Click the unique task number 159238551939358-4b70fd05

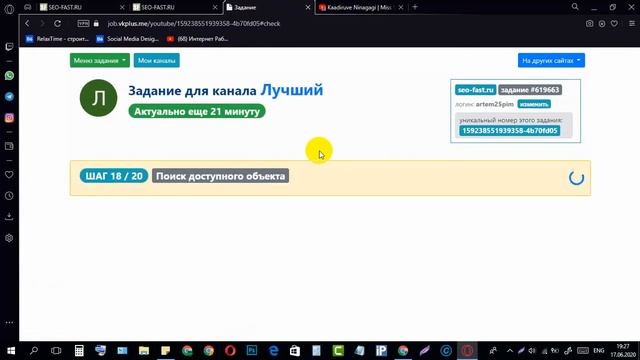coord(509,131)
